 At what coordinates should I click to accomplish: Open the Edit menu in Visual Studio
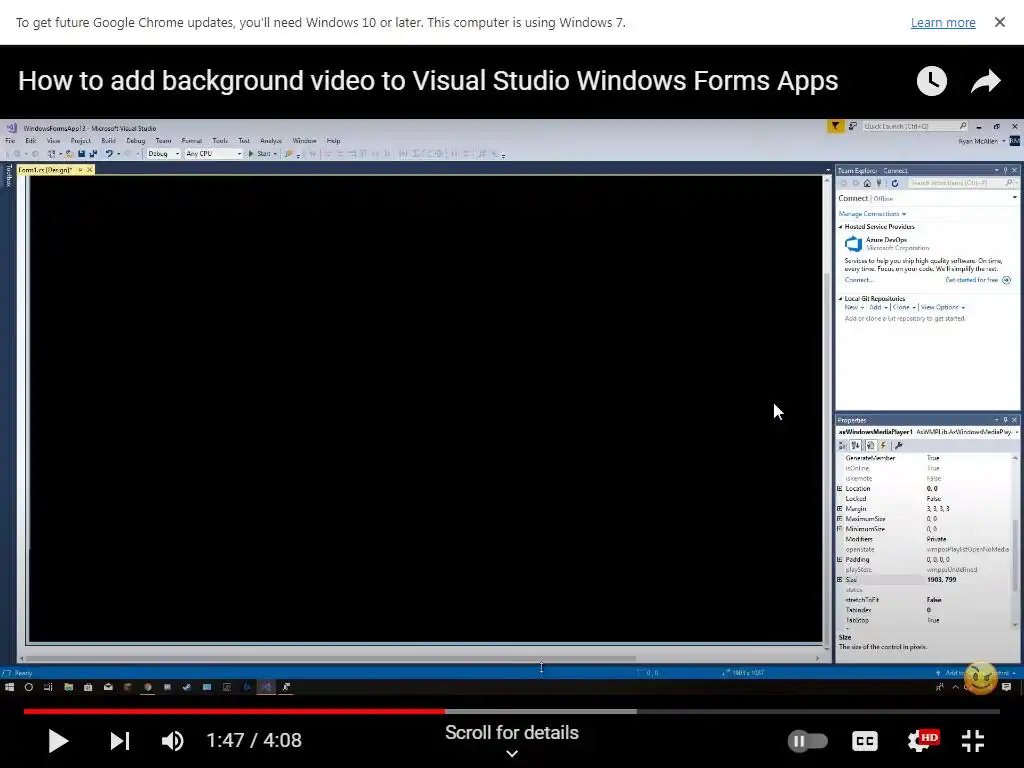coord(31,140)
